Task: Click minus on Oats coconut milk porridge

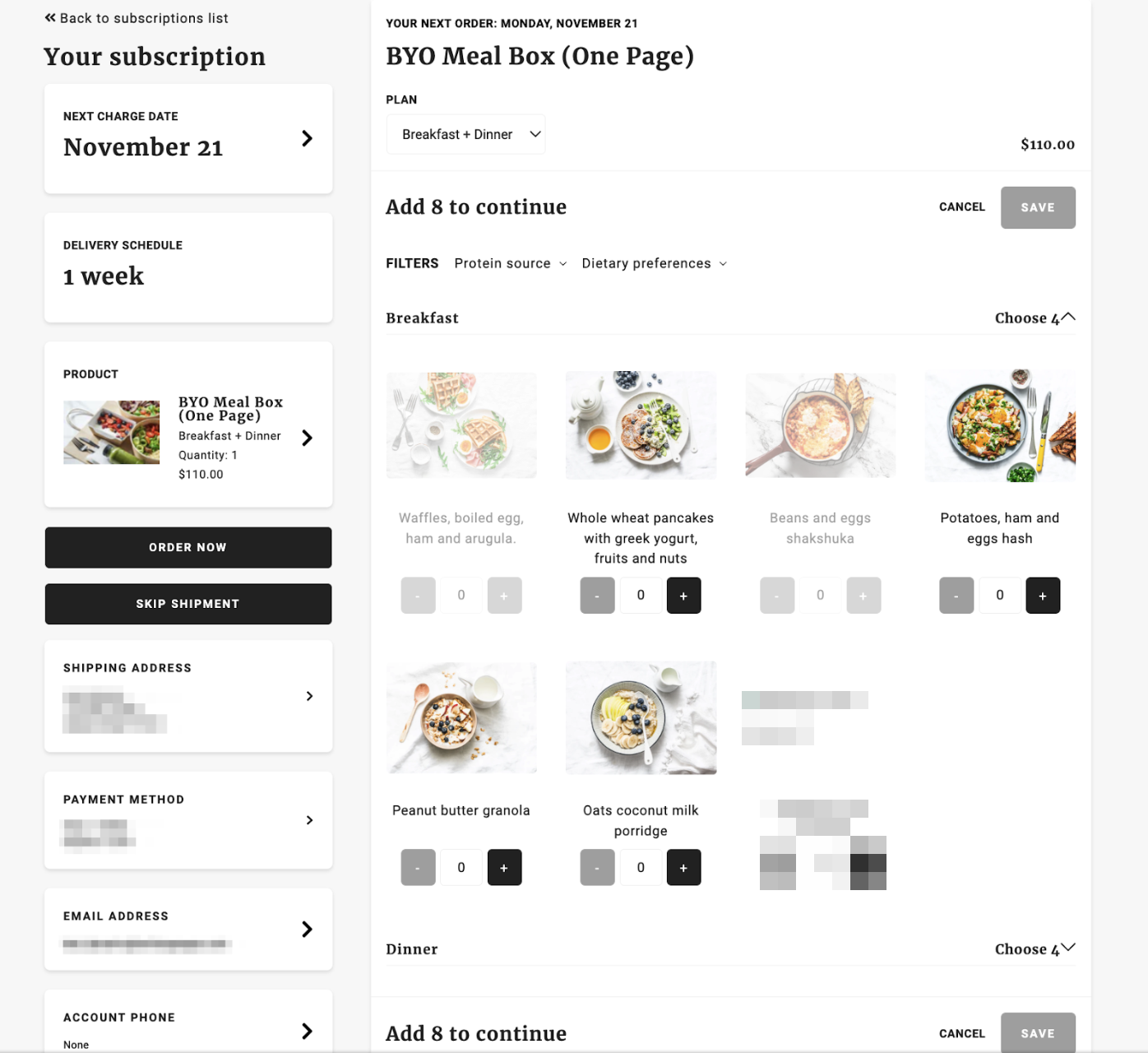Action: coord(597,867)
